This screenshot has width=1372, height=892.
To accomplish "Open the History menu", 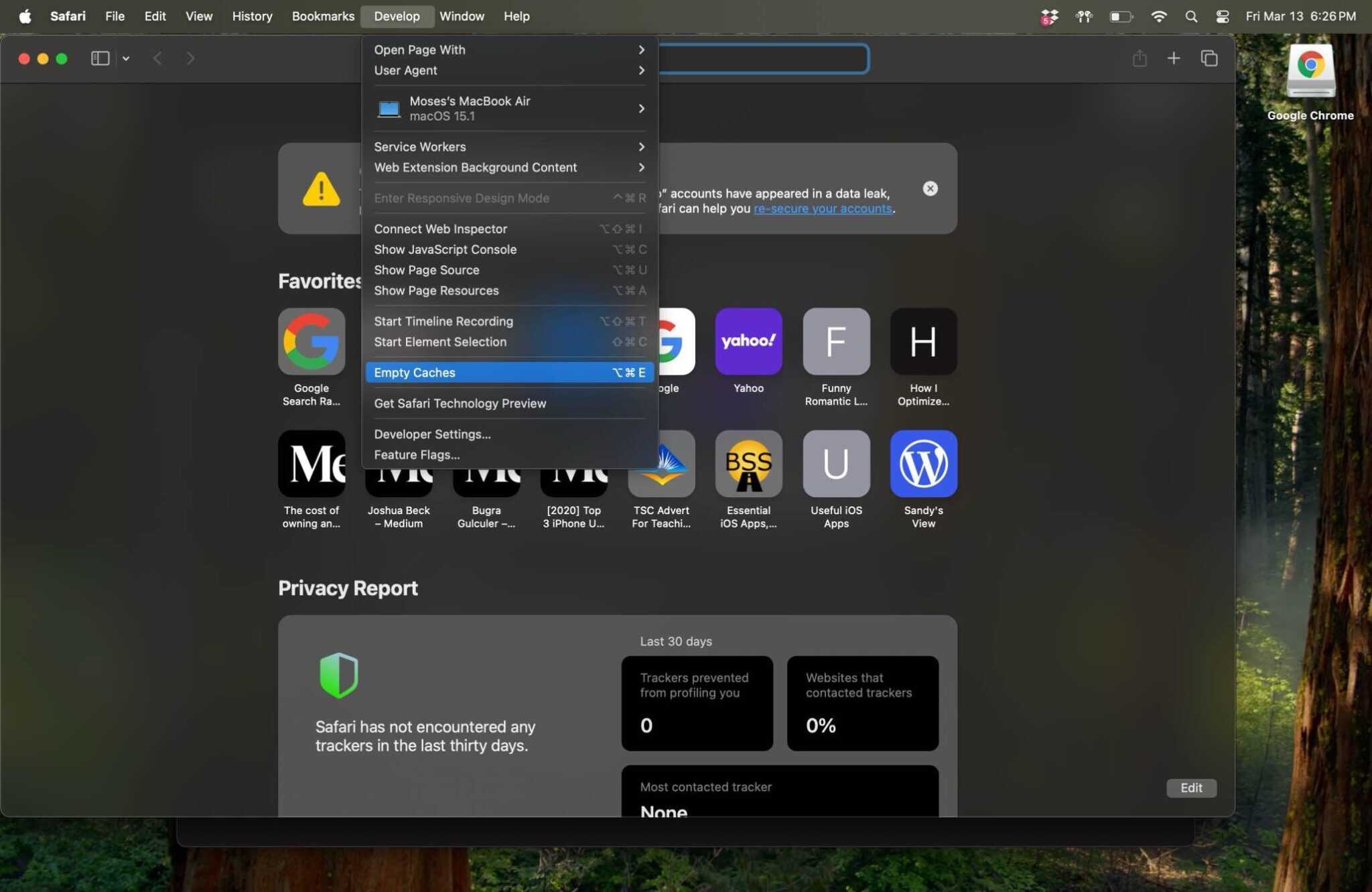I will tap(252, 16).
